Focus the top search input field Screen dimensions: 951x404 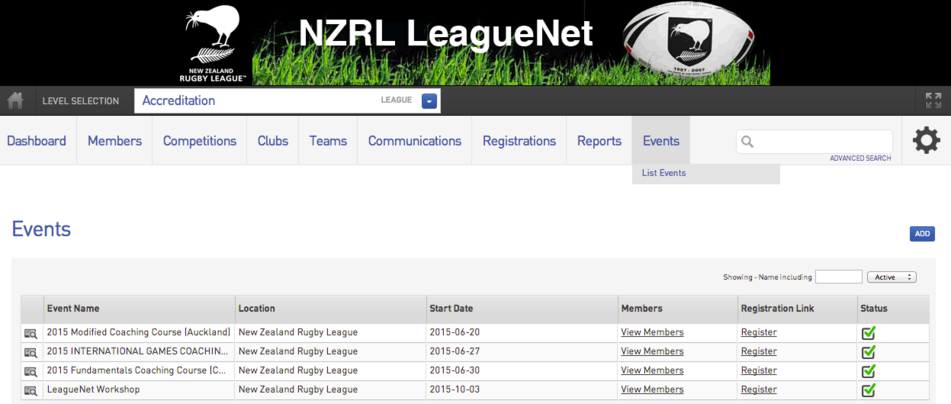click(x=815, y=142)
